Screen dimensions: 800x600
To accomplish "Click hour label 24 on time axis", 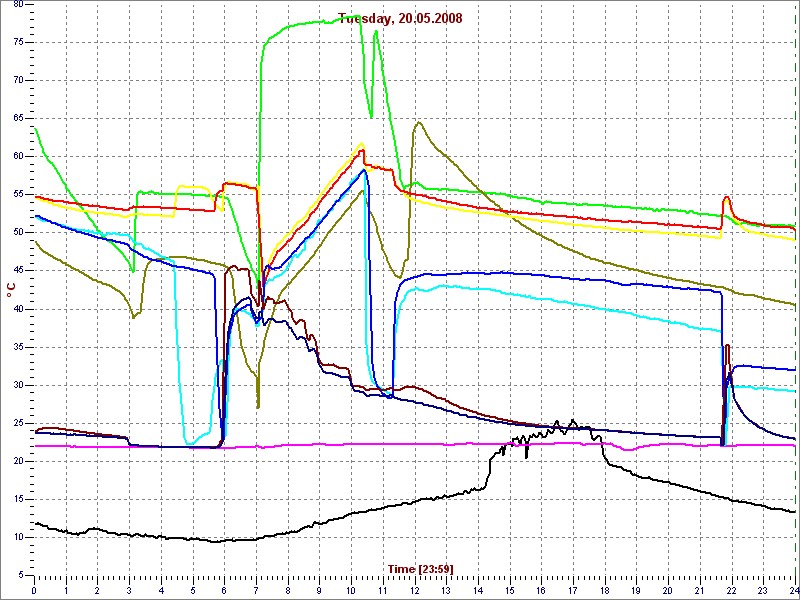I will (x=793, y=591).
